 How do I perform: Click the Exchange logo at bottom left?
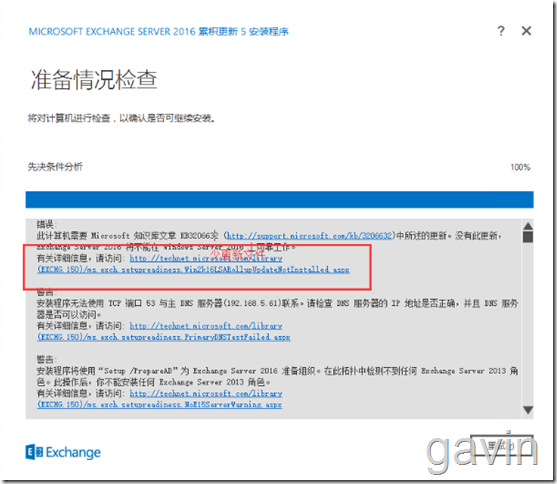click(x=63, y=452)
